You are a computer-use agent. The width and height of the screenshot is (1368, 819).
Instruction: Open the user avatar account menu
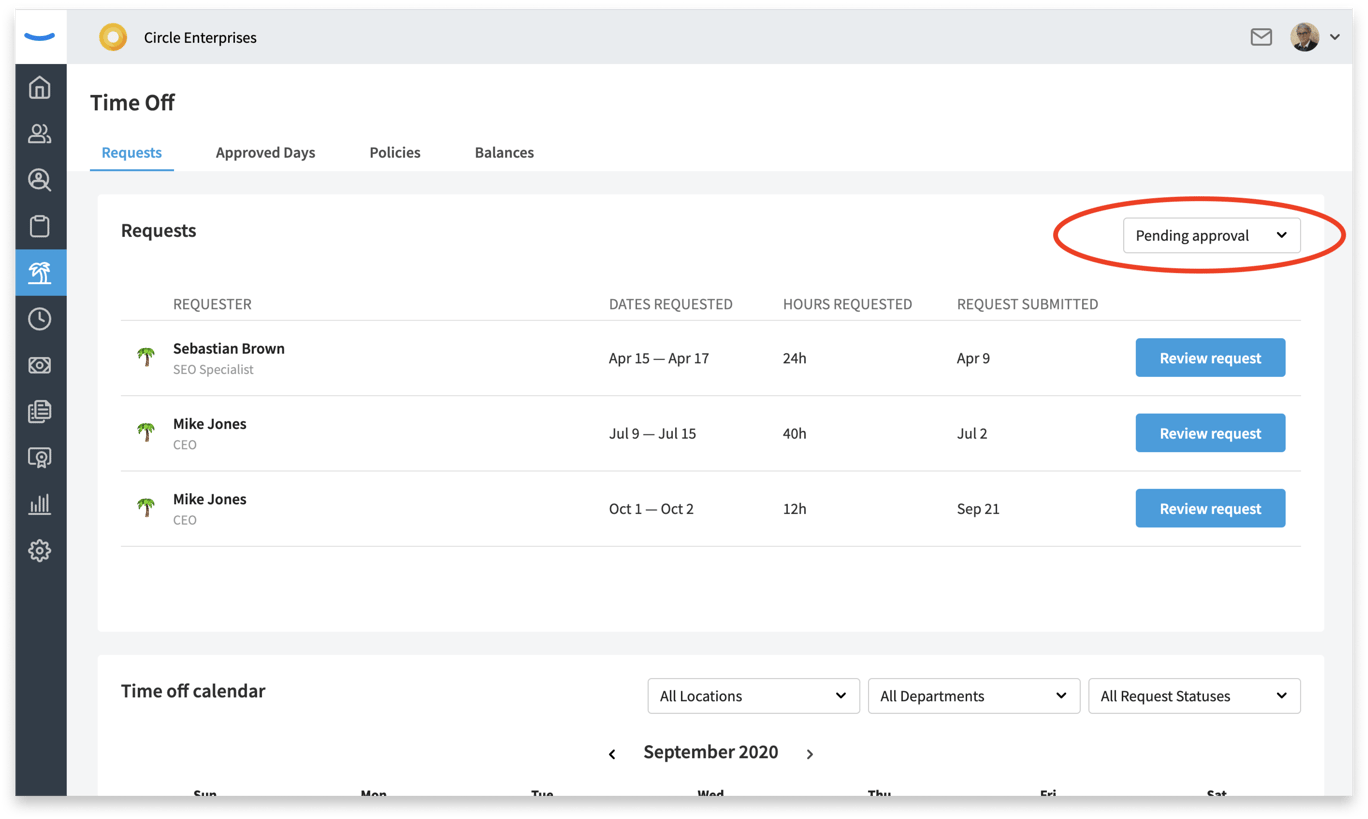pyautogui.click(x=1314, y=37)
